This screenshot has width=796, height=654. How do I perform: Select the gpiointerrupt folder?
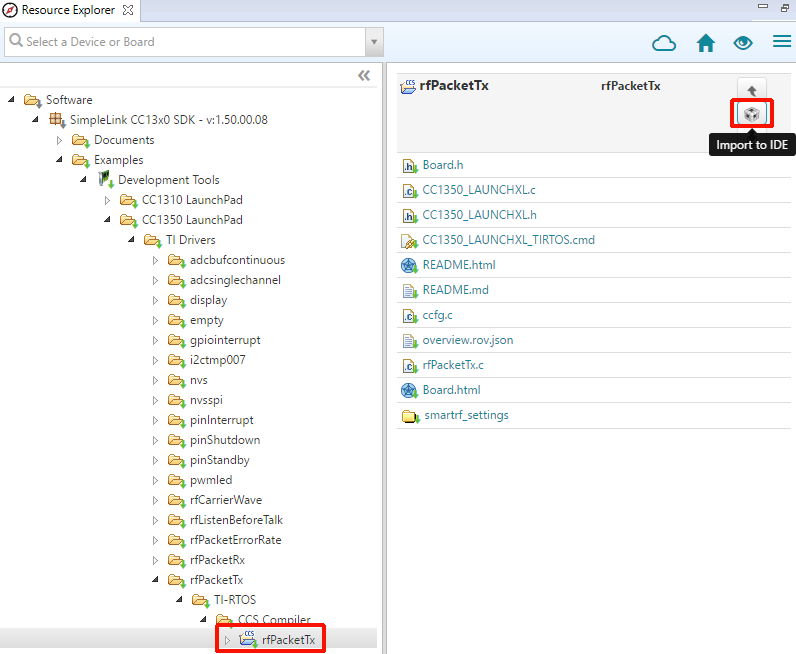225,340
